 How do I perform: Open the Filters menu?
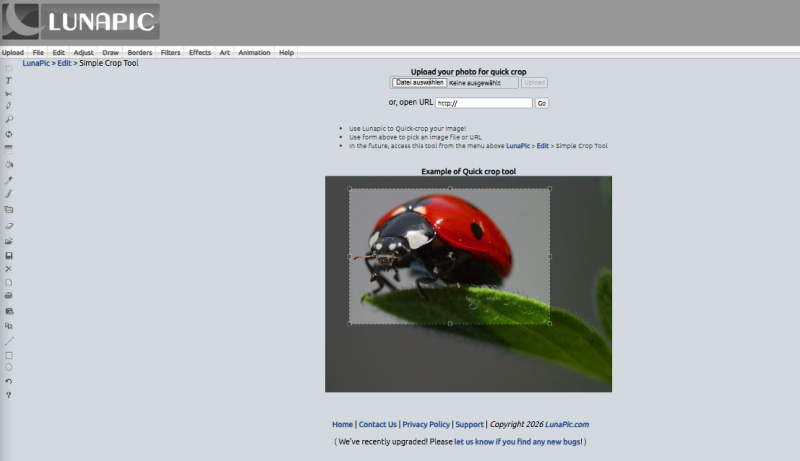[x=170, y=53]
